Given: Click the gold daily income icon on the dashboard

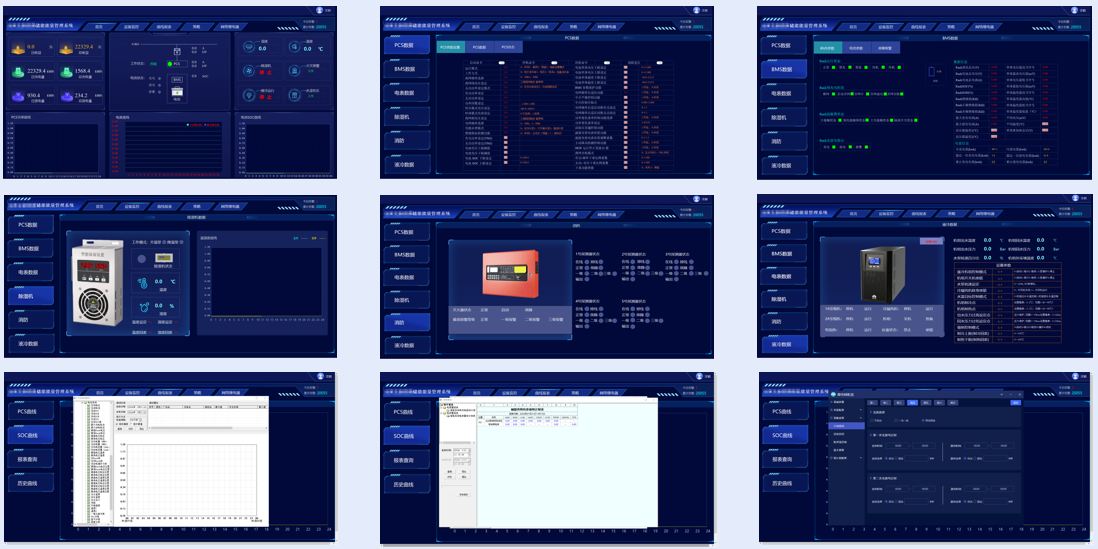Looking at the screenshot, I should (x=18, y=48).
